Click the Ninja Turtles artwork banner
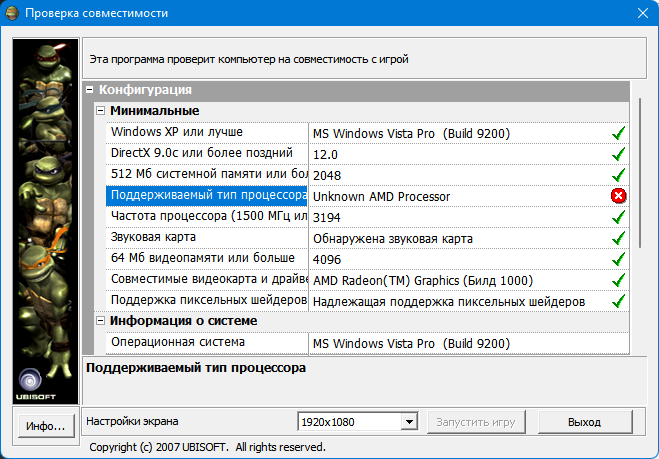 coord(45,222)
